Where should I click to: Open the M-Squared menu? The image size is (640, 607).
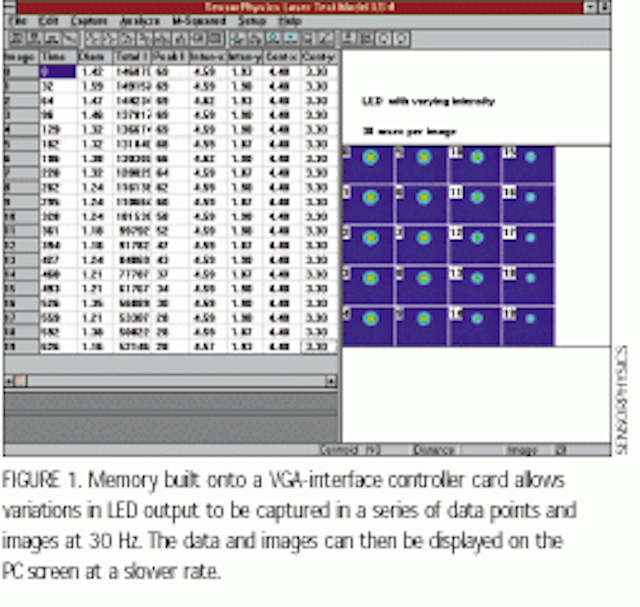(x=199, y=21)
